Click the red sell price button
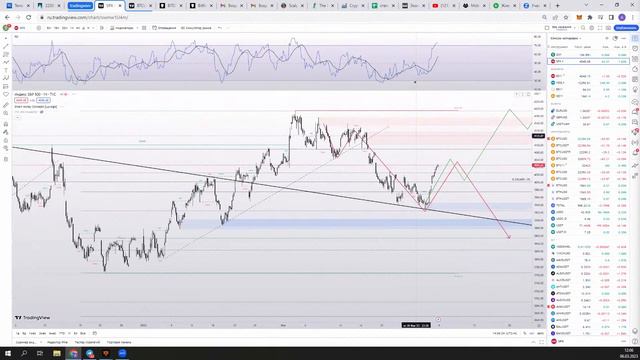 21,100
